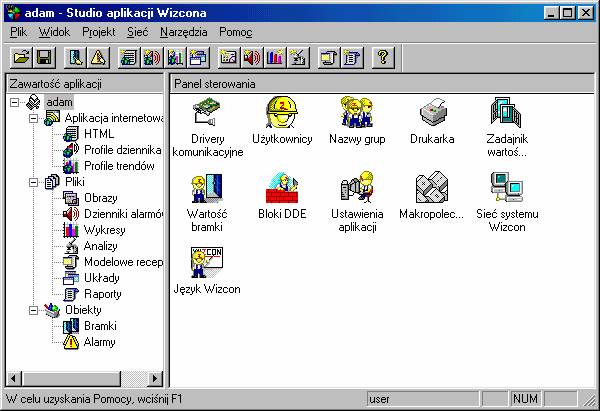
Task: Collapse the Obiekty tree node
Action: [x=32, y=310]
